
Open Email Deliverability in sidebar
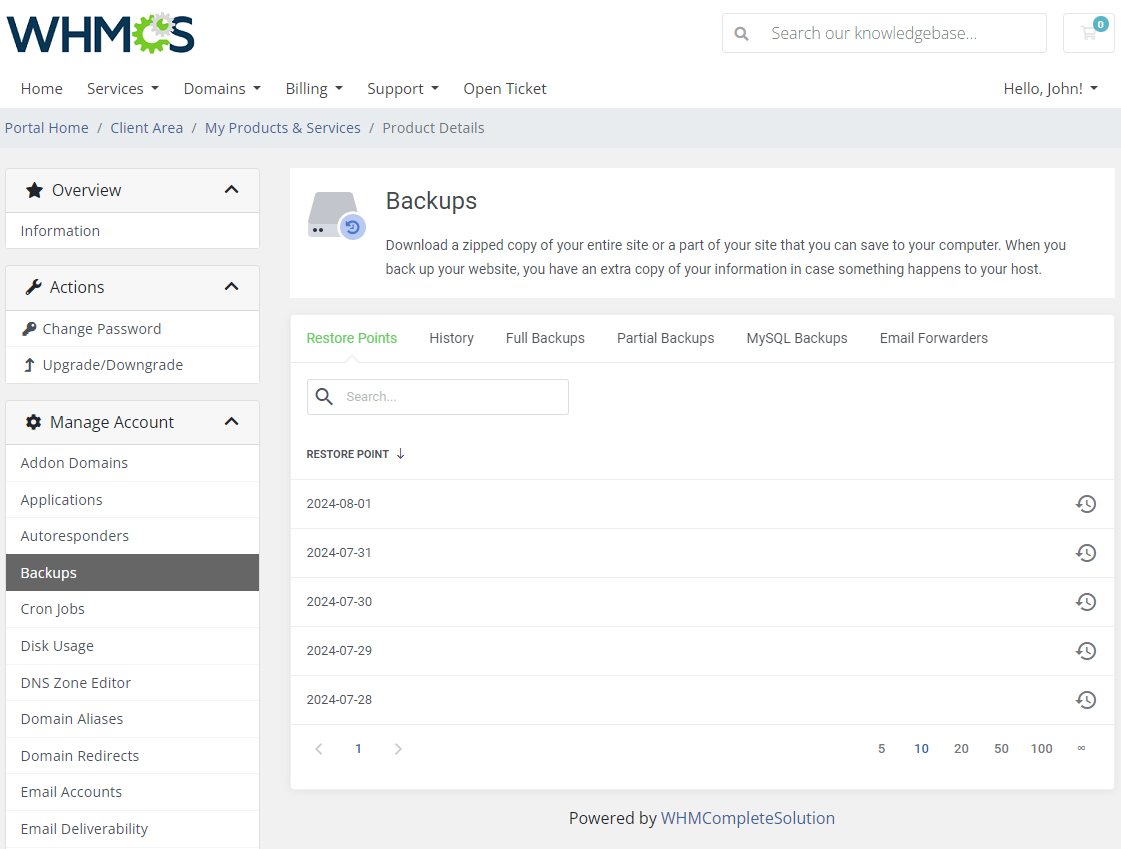pyautogui.click(x=132, y=829)
